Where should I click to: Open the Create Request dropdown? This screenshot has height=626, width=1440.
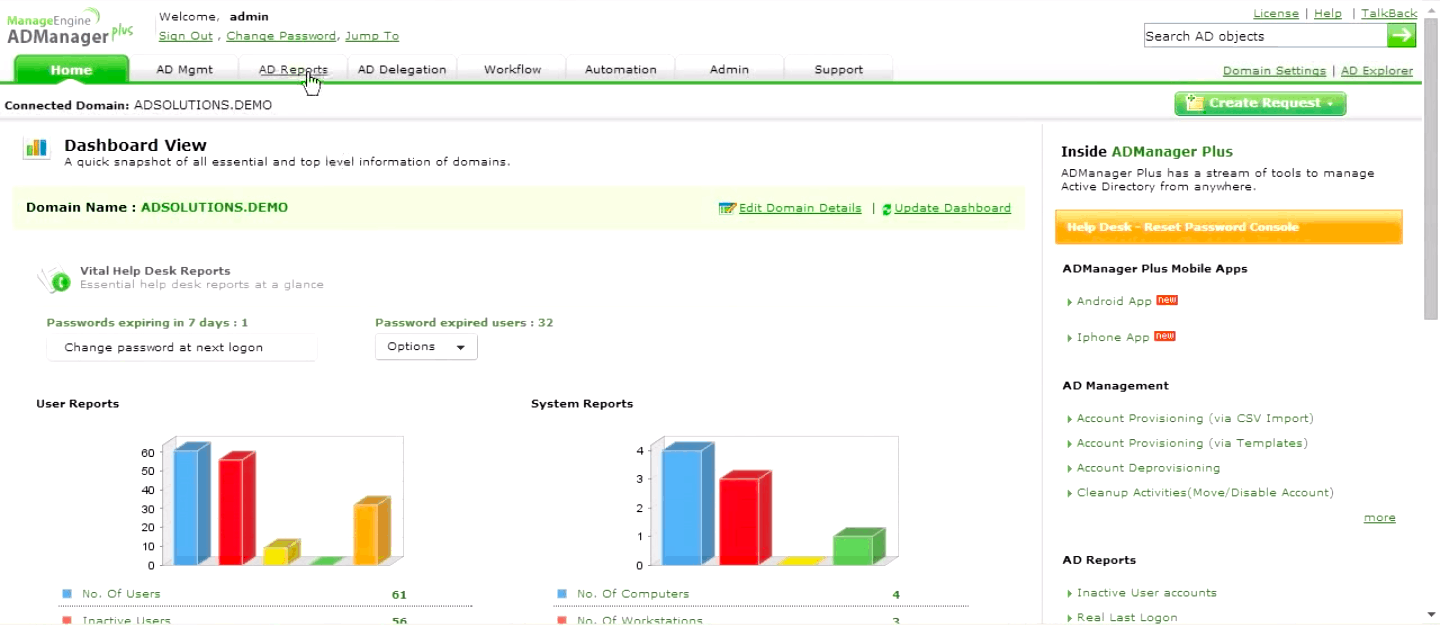(1260, 103)
